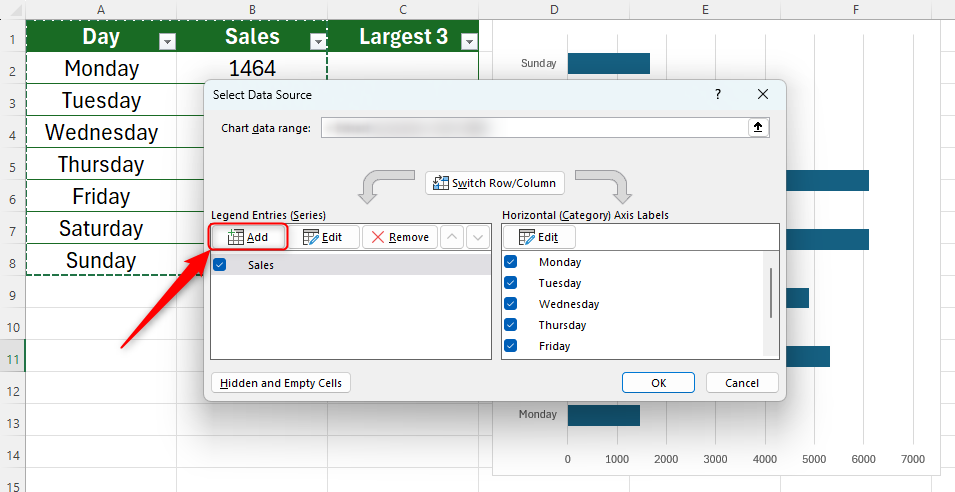Click the Day header cell

point(101,37)
